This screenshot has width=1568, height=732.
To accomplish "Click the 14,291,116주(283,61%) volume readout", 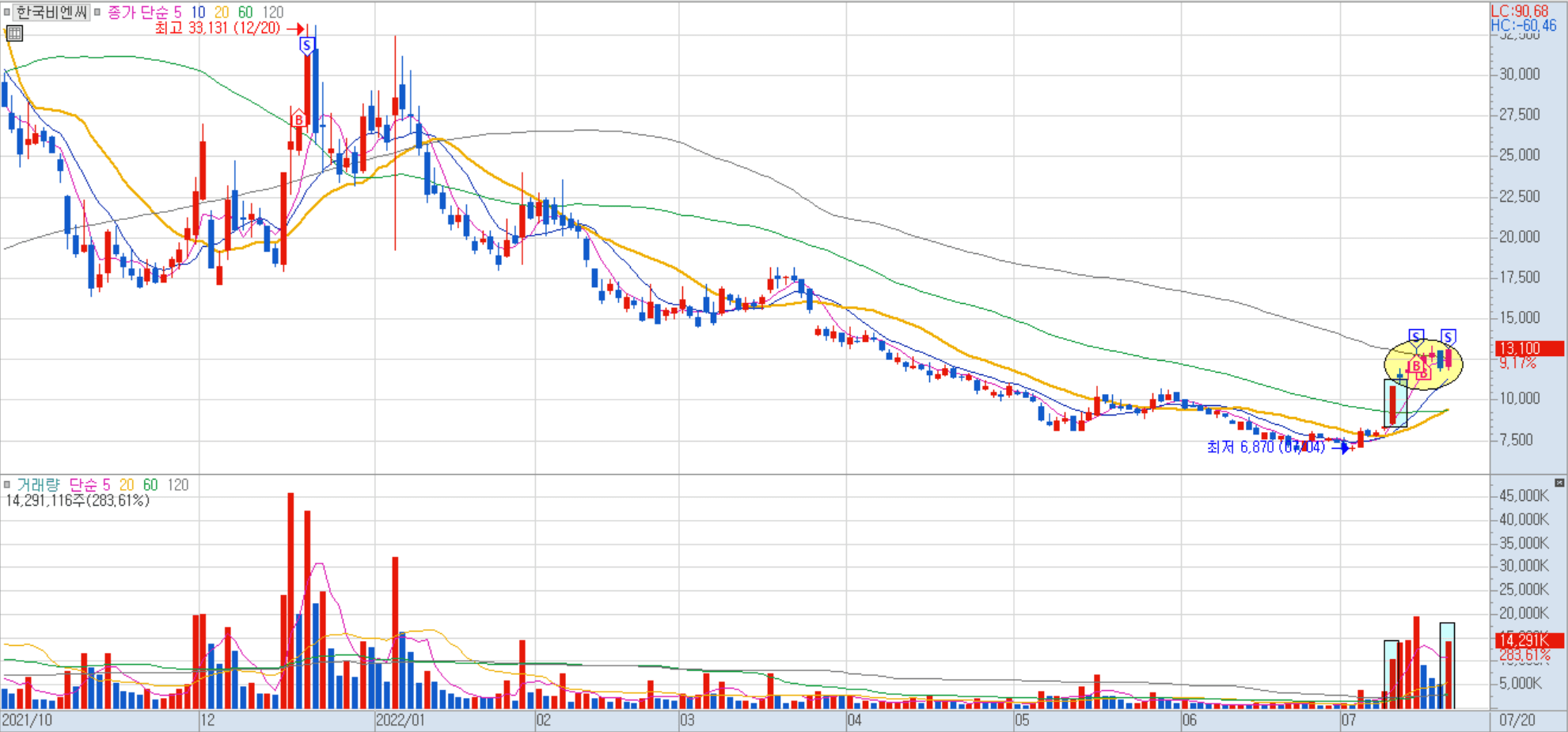I will point(78,500).
